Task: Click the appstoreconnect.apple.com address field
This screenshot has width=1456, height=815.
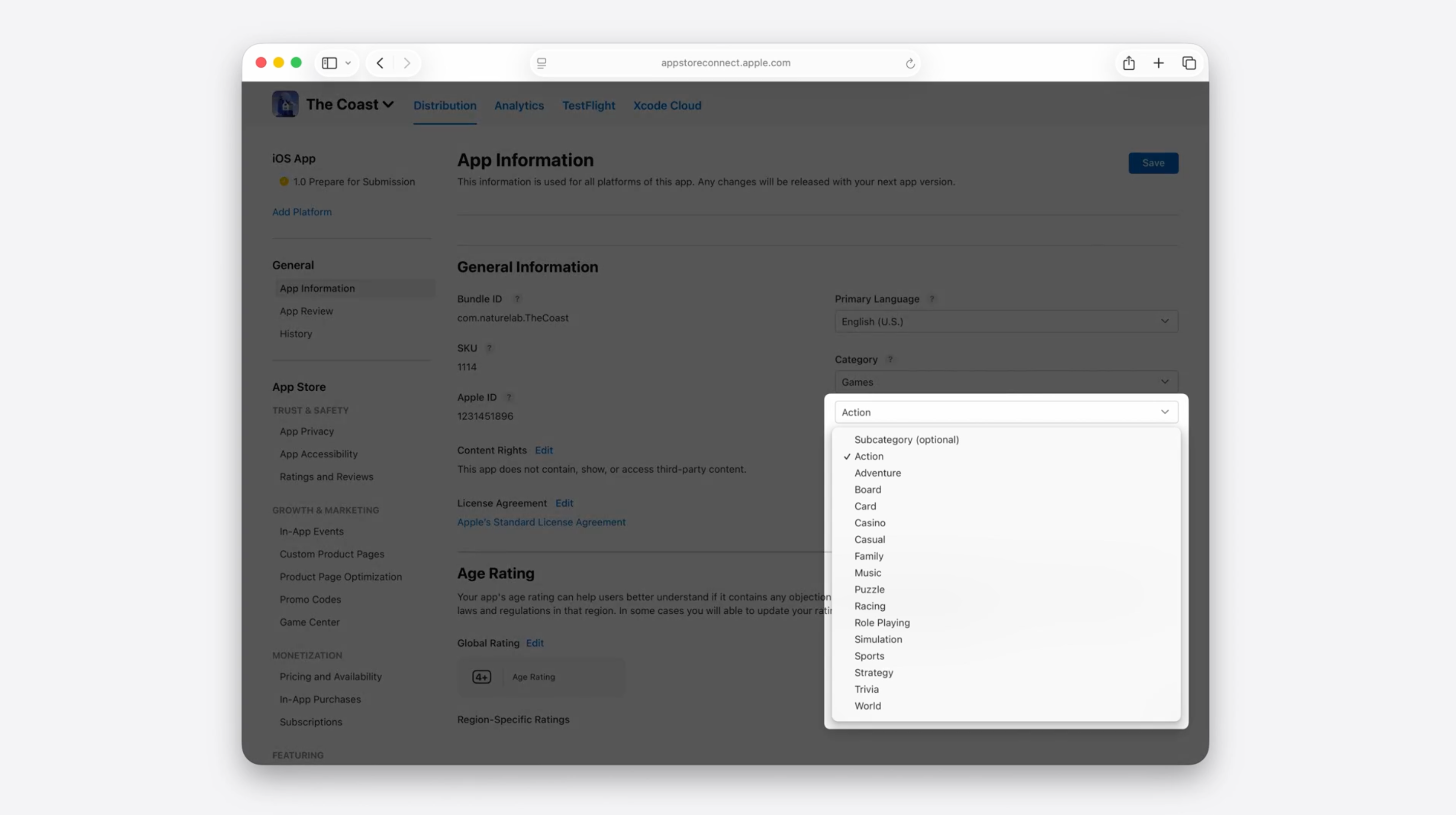Action: [x=725, y=63]
